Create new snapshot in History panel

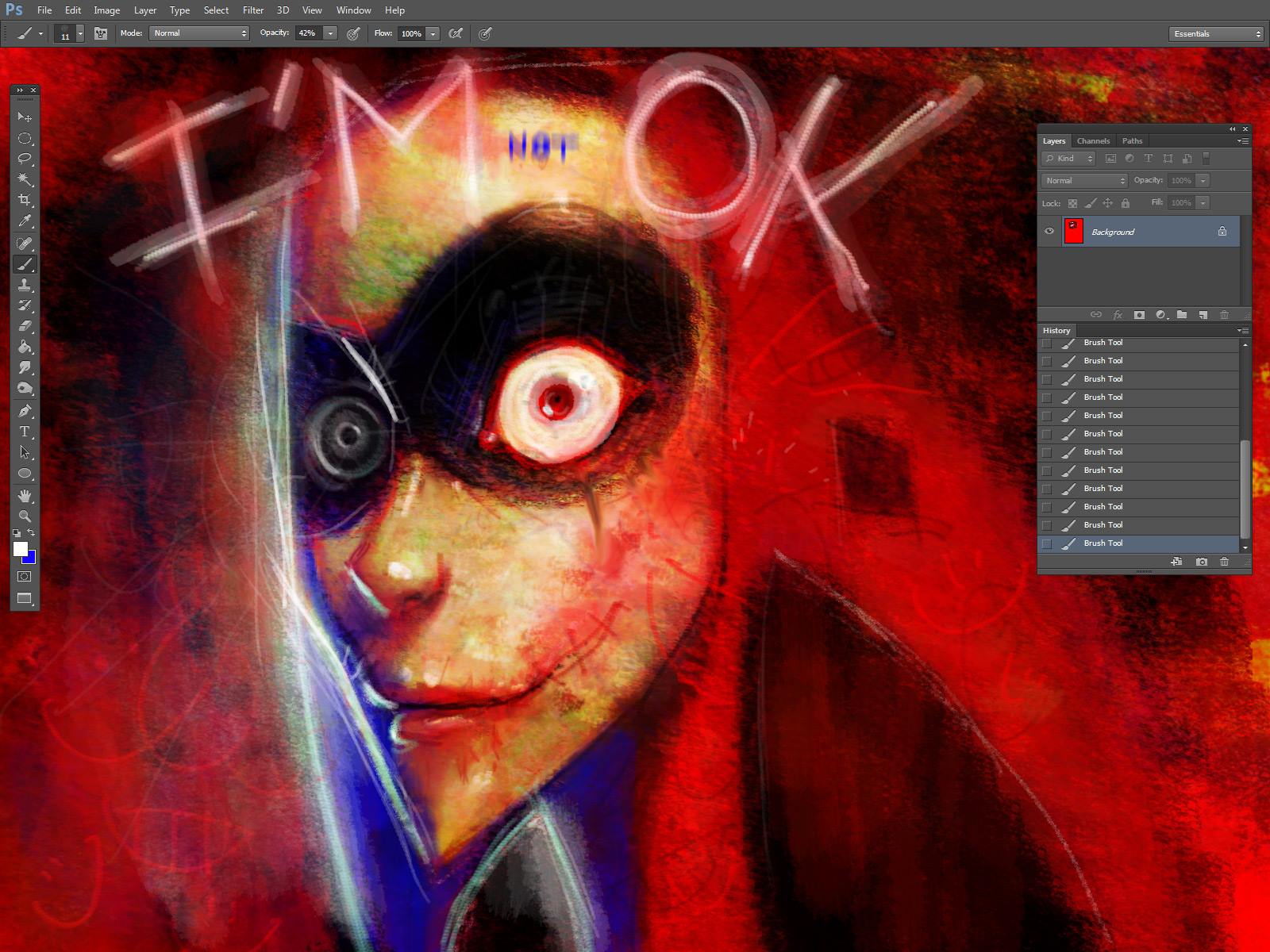coord(1202,562)
